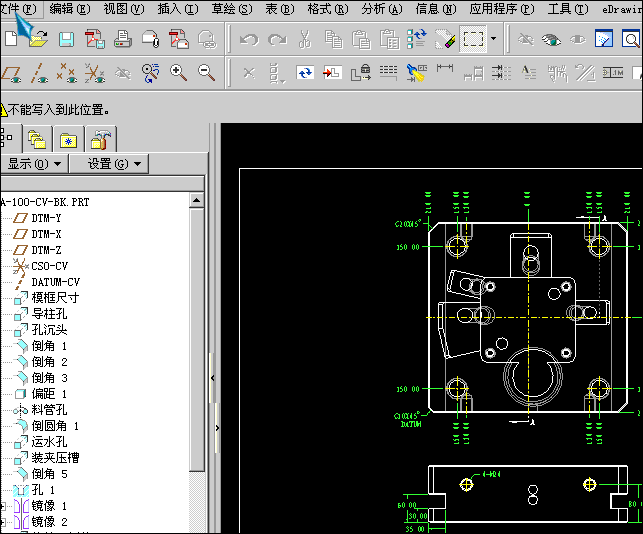Click the Repaint/refit view icon with number
The image size is (643, 534).
coord(150,73)
